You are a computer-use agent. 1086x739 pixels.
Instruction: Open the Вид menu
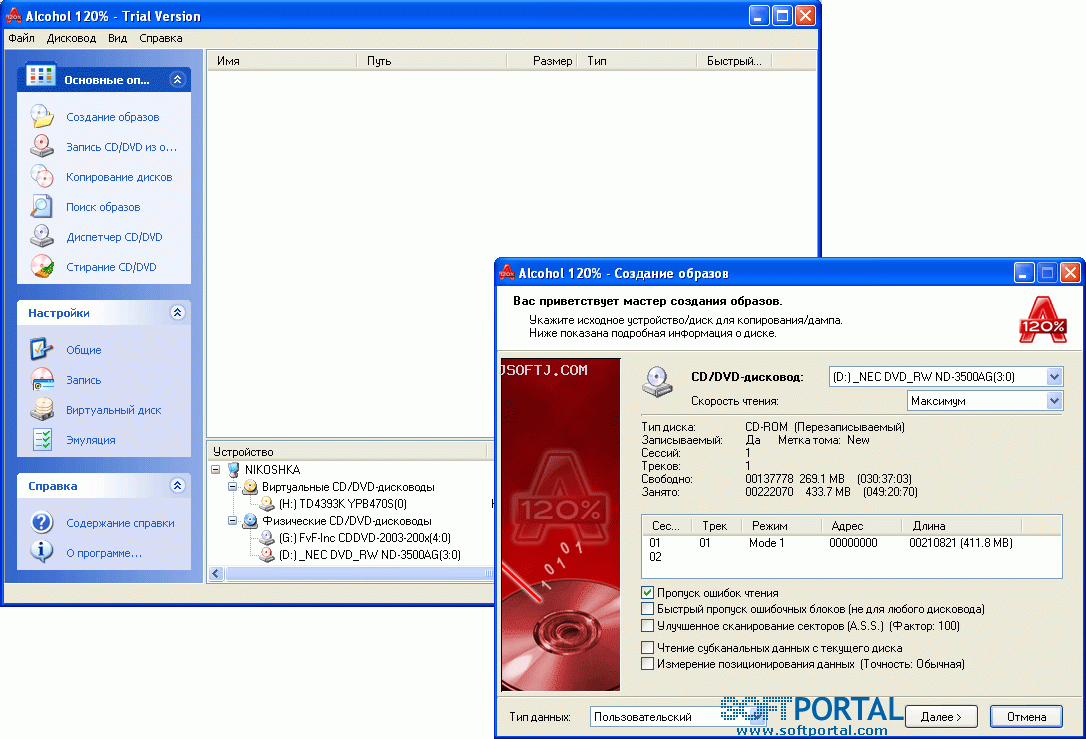(118, 38)
